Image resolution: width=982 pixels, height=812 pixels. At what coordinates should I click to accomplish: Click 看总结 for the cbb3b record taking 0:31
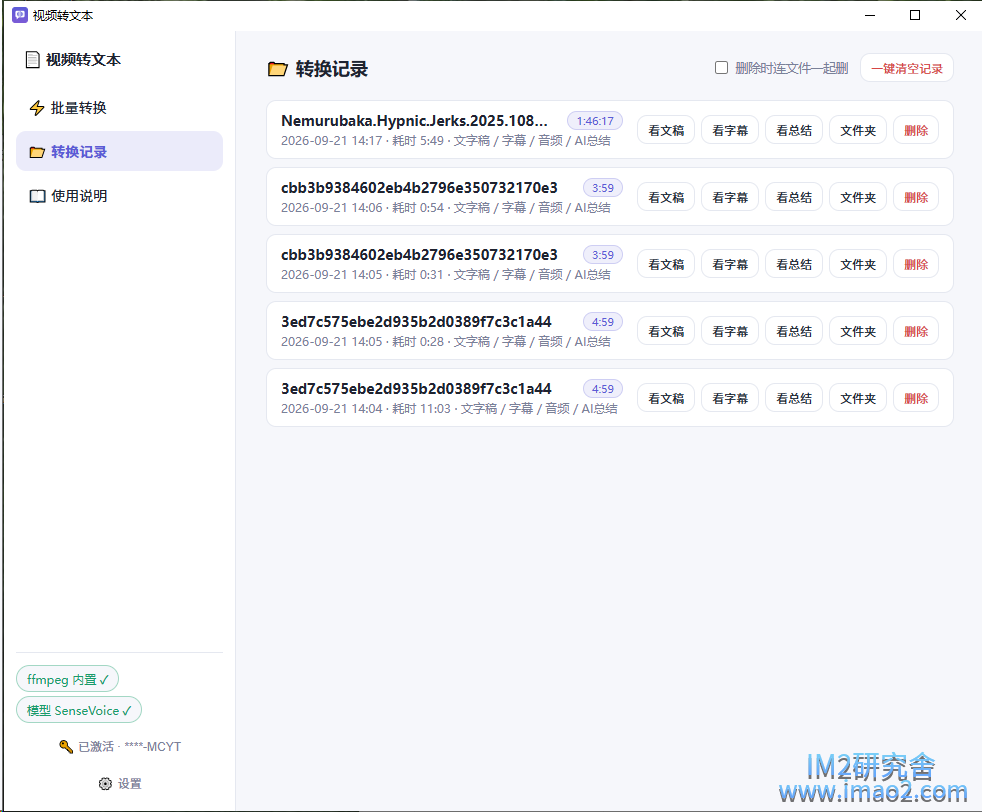click(793, 264)
